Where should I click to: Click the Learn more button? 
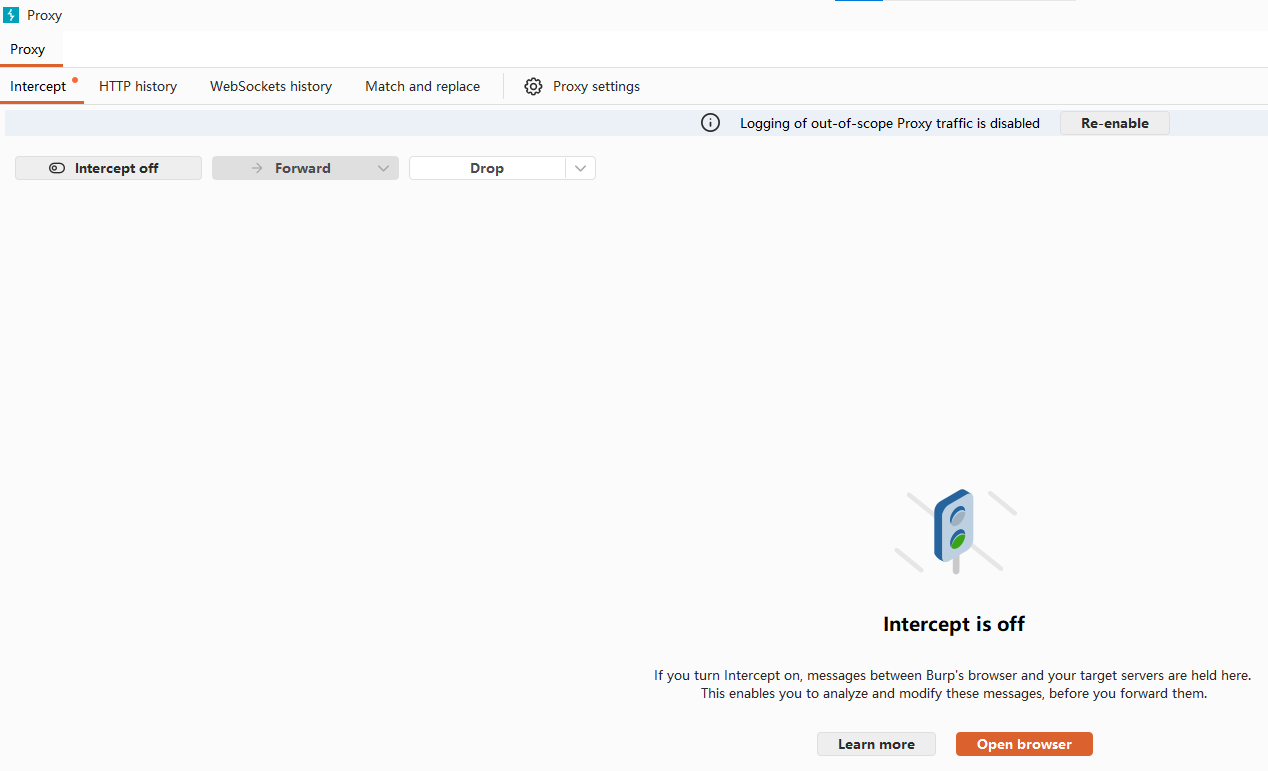click(876, 744)
